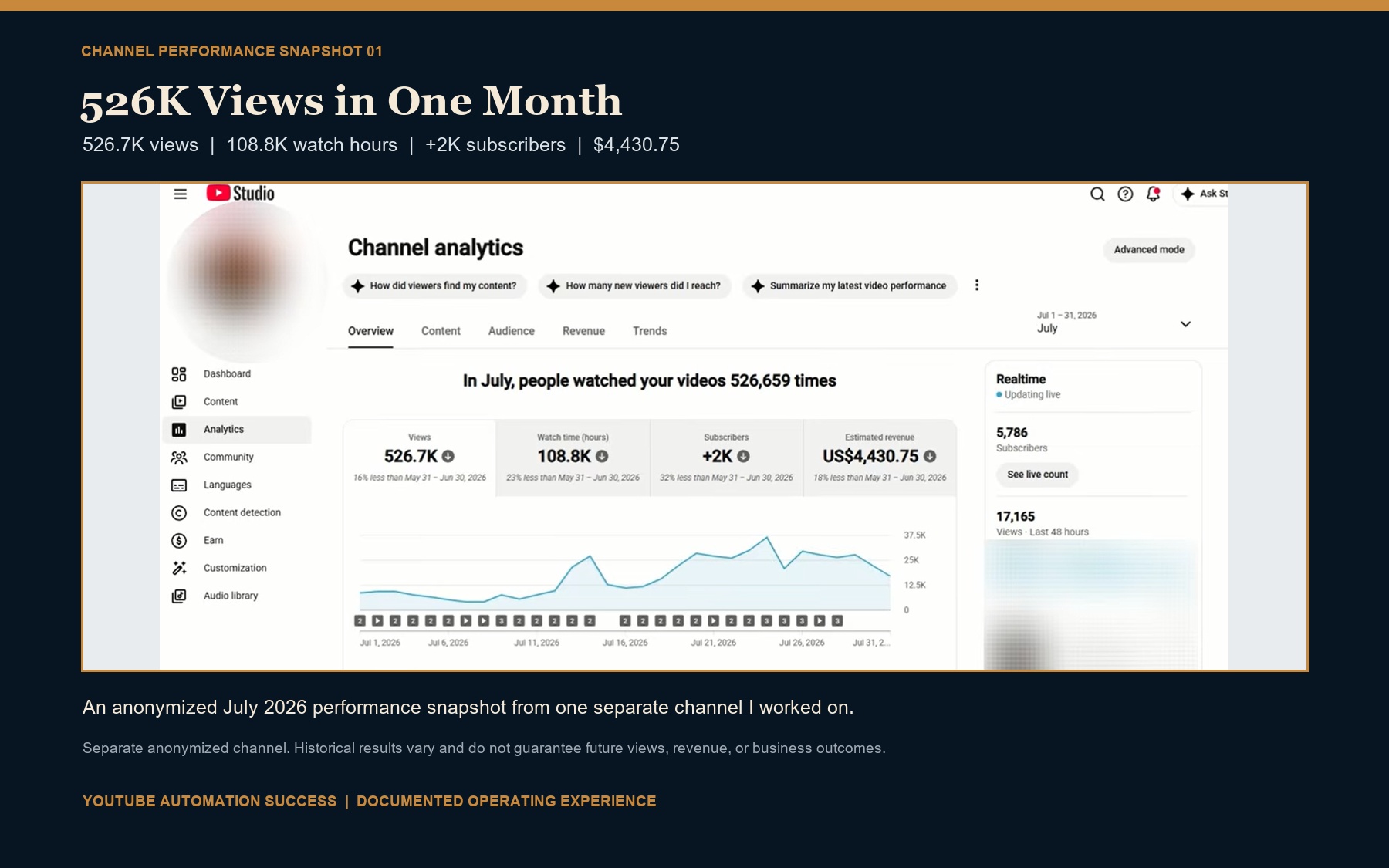Open the notifications bell icon

1153,194
